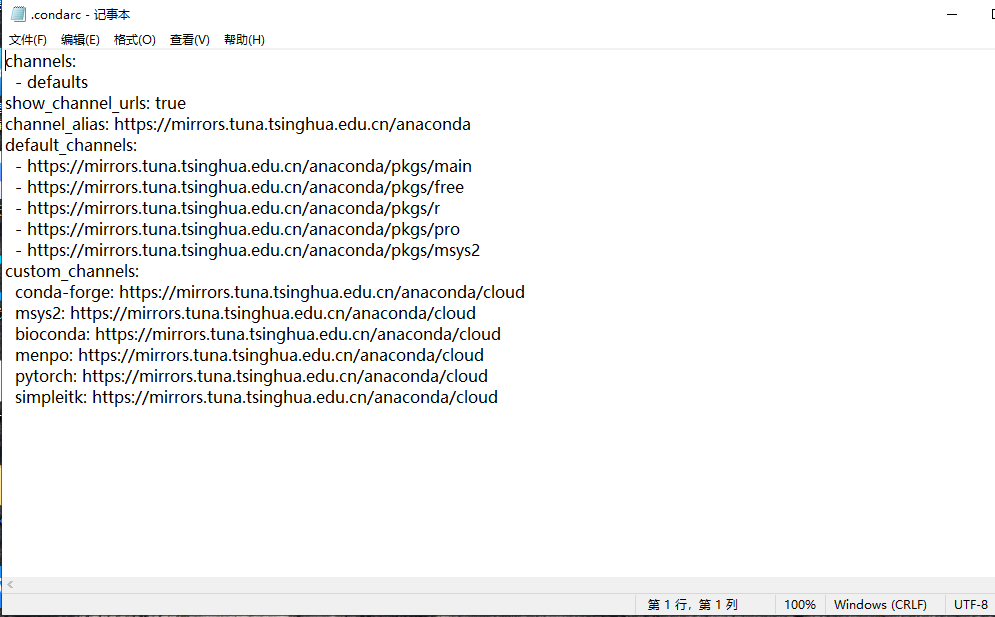Click the UTF-8 encoding status entry
The width and height of the screenshot is (995, 617).
[971, 605]
